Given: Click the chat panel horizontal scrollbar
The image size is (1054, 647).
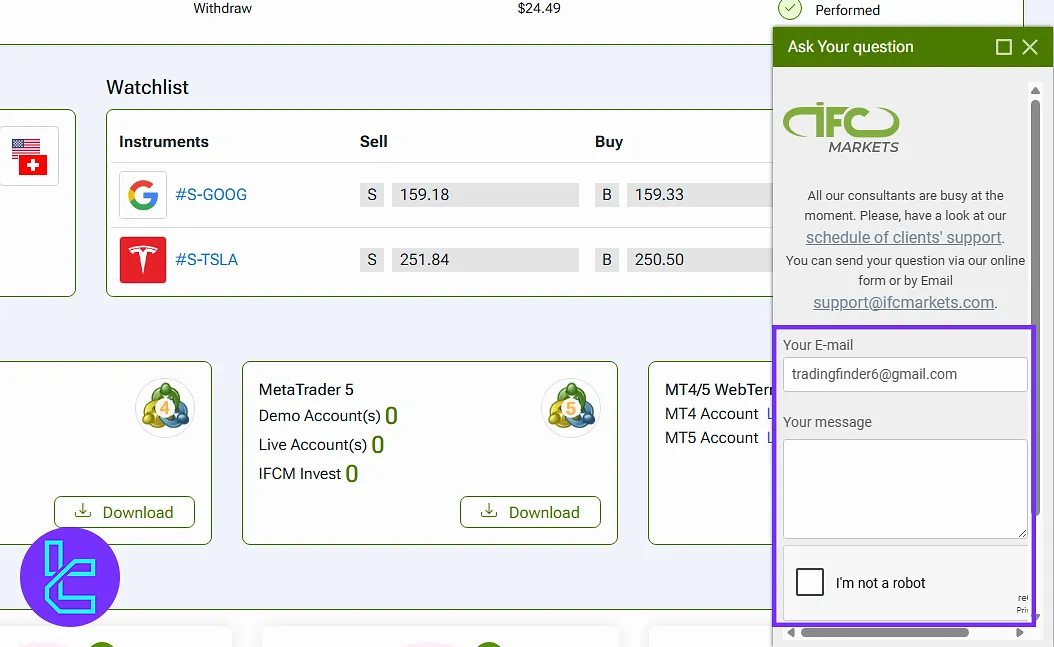Looking at the screenshot, I should click(x=884, y=632).
